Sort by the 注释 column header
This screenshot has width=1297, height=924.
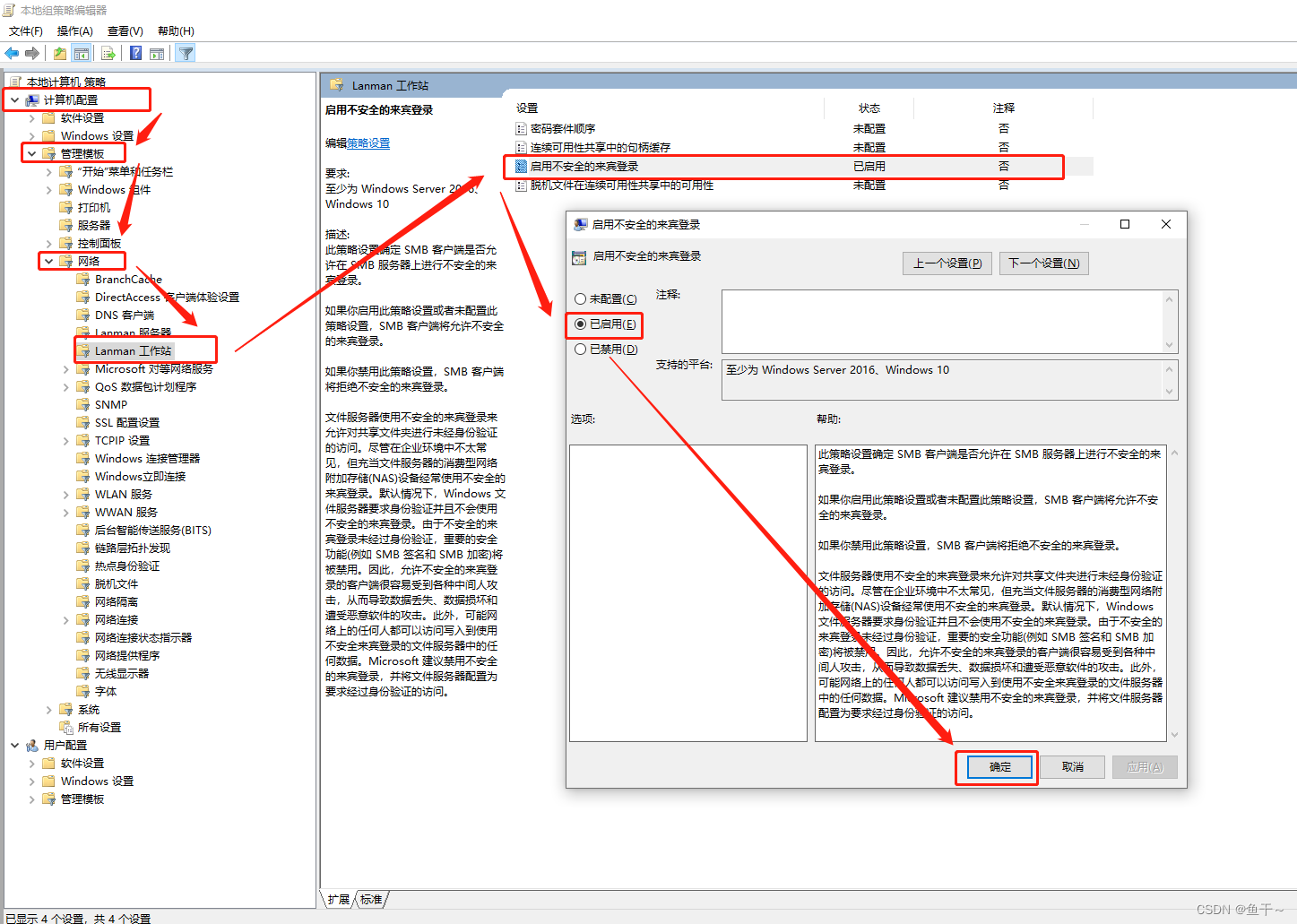point(1003,108)
